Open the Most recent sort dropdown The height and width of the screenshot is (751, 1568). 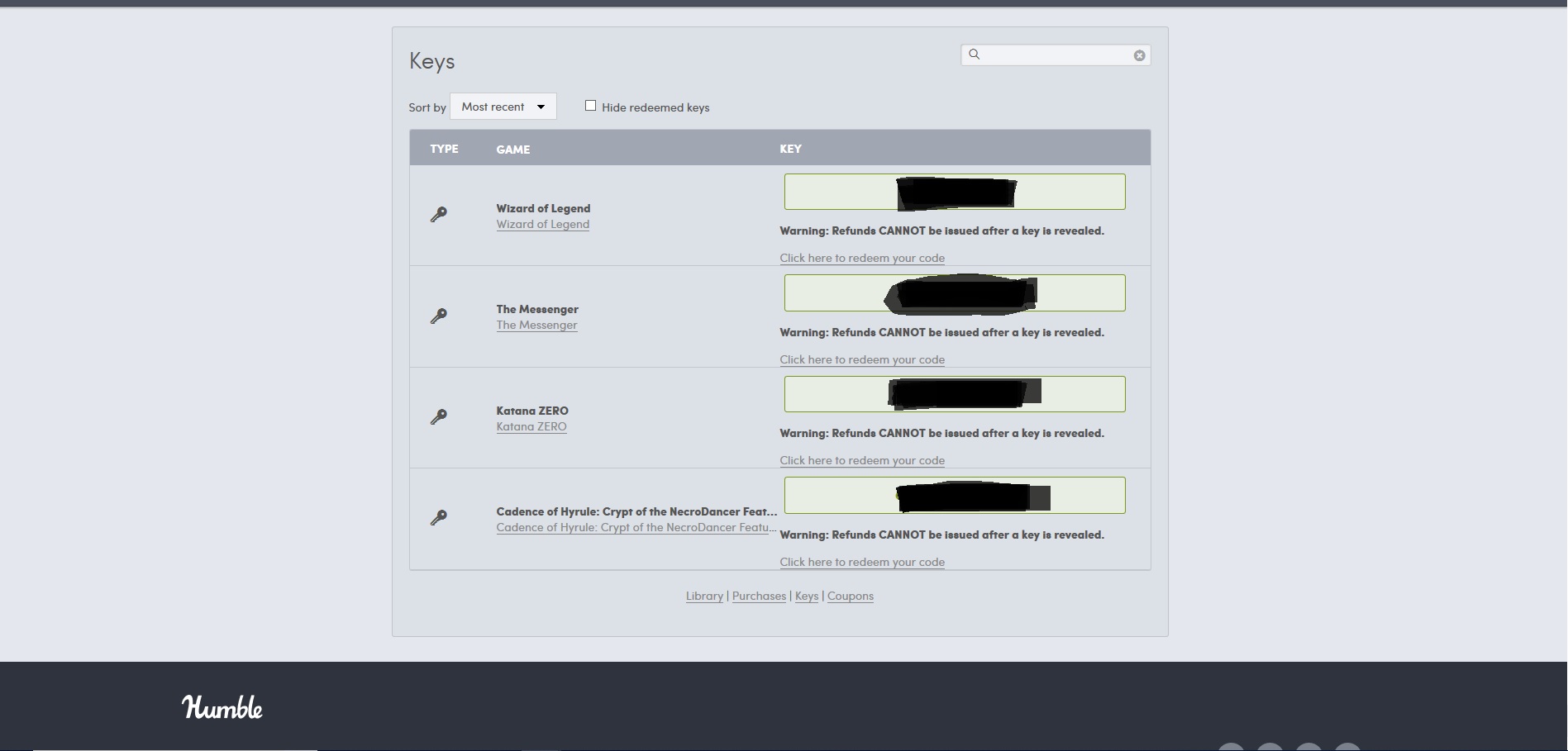503,107
